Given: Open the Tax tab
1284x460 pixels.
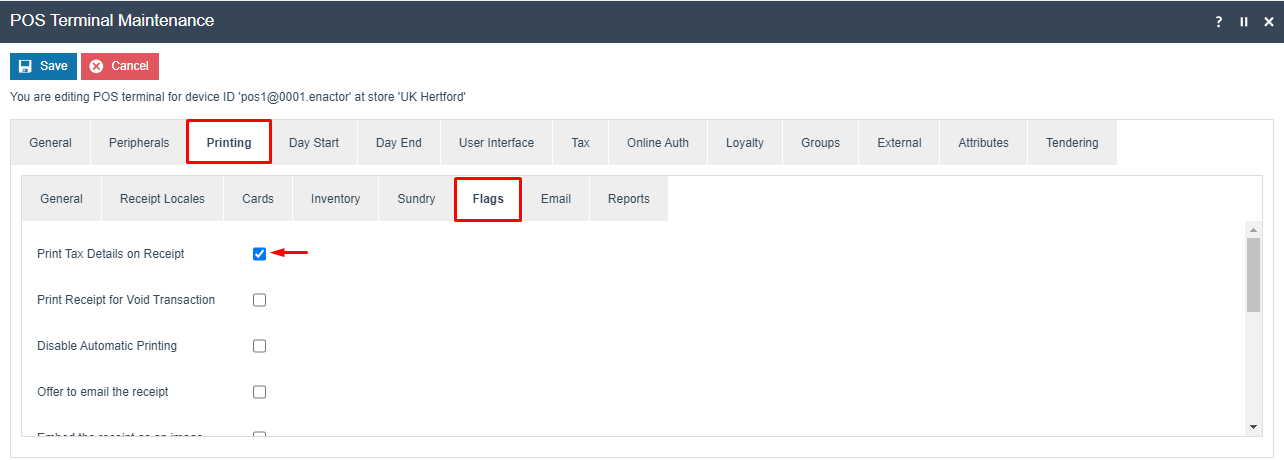Looking at the screenshot, I should [581, 143].
